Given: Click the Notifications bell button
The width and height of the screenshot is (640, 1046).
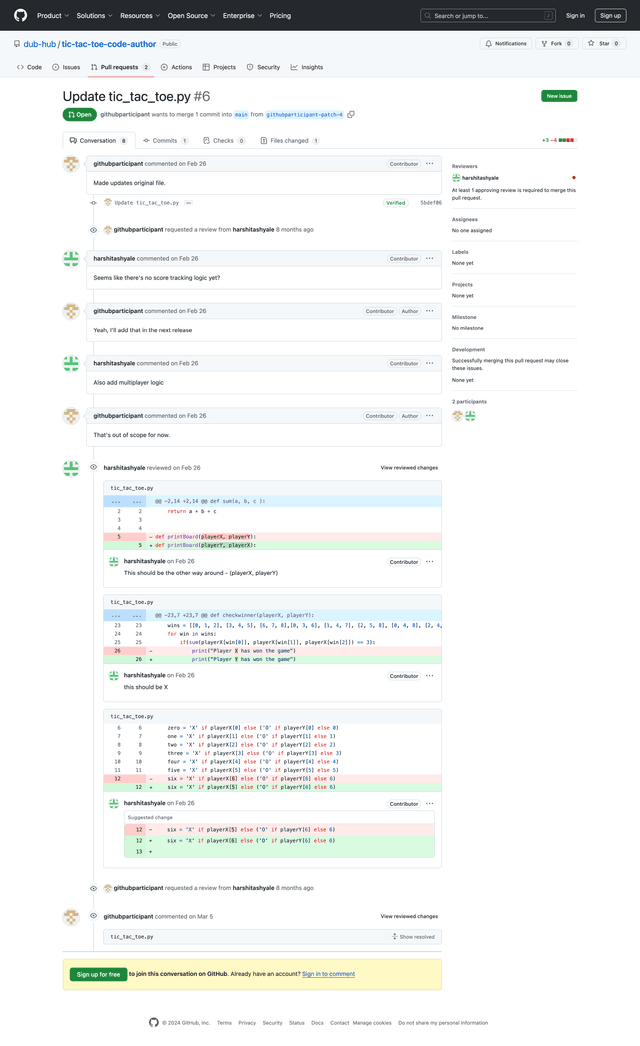Looking at the screenshot, I should [506, 43].
